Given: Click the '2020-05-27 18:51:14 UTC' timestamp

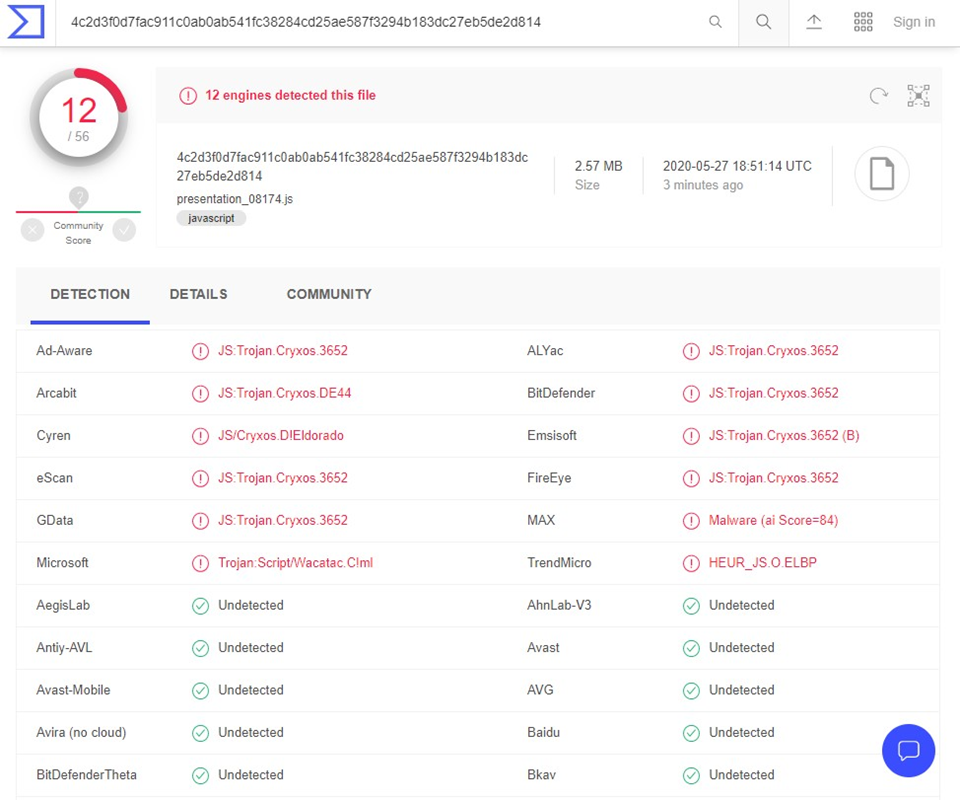Looking at the screenshot, I should coord(737,166).
